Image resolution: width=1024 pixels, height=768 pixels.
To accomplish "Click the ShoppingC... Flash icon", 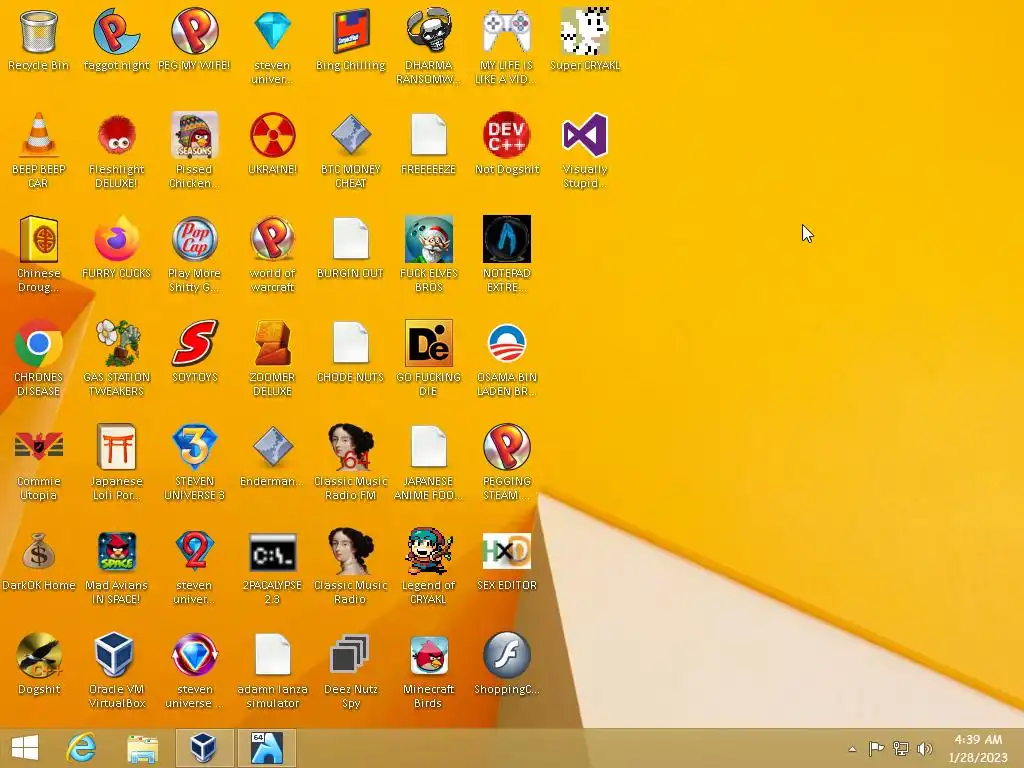I will [507, 654].
